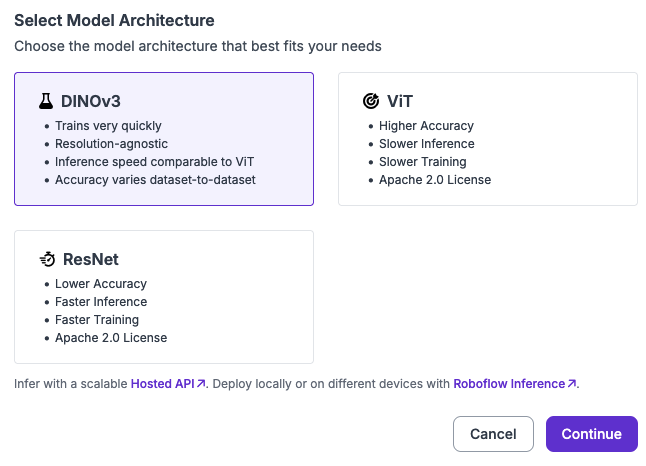Click the external arrow icon after Roboflow Inference
This screenshot has height=466, width=646.
tap(572, 383)
